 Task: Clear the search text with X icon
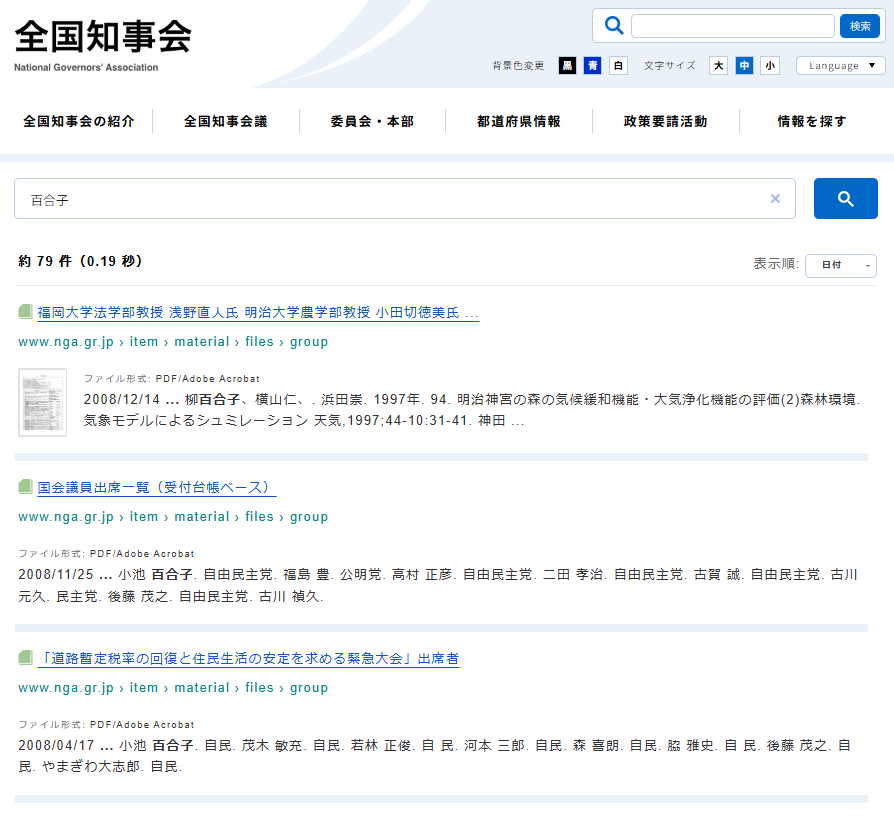(775, 199)
